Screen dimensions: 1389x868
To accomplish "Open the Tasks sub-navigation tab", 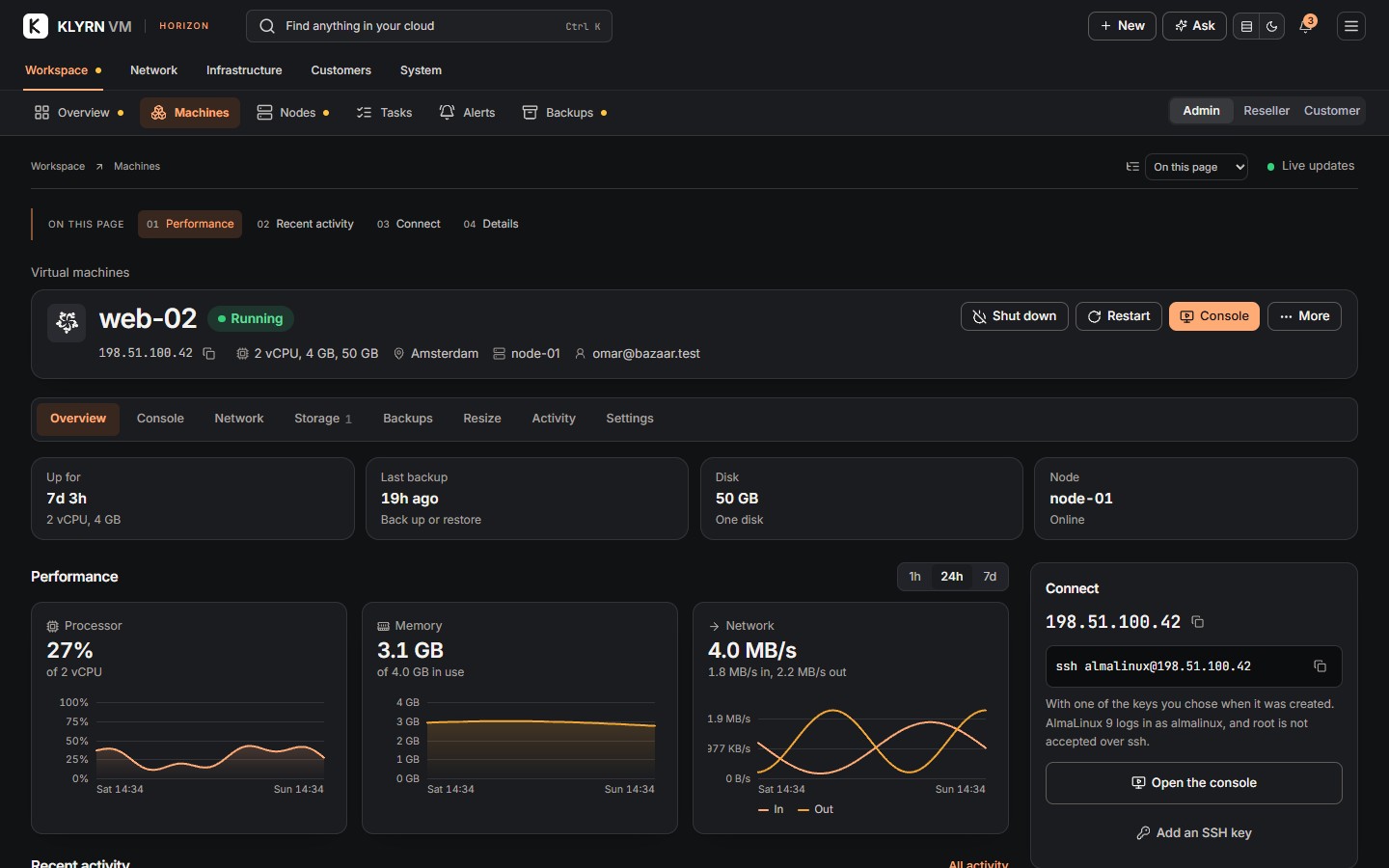I will [x=384, y=113].
